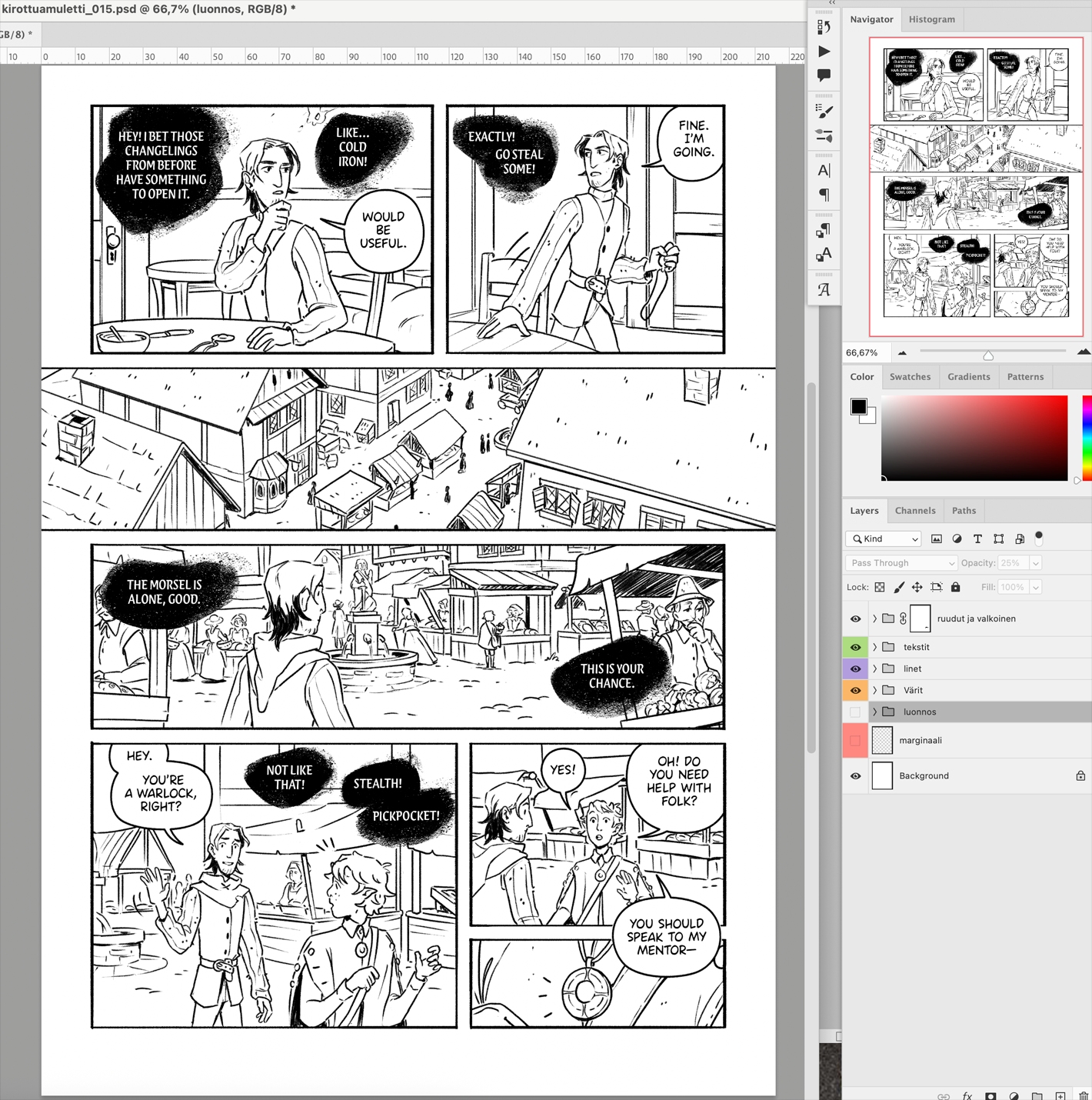
Task: Open the Actions panel play icon
Action: (x=824, y=52)
